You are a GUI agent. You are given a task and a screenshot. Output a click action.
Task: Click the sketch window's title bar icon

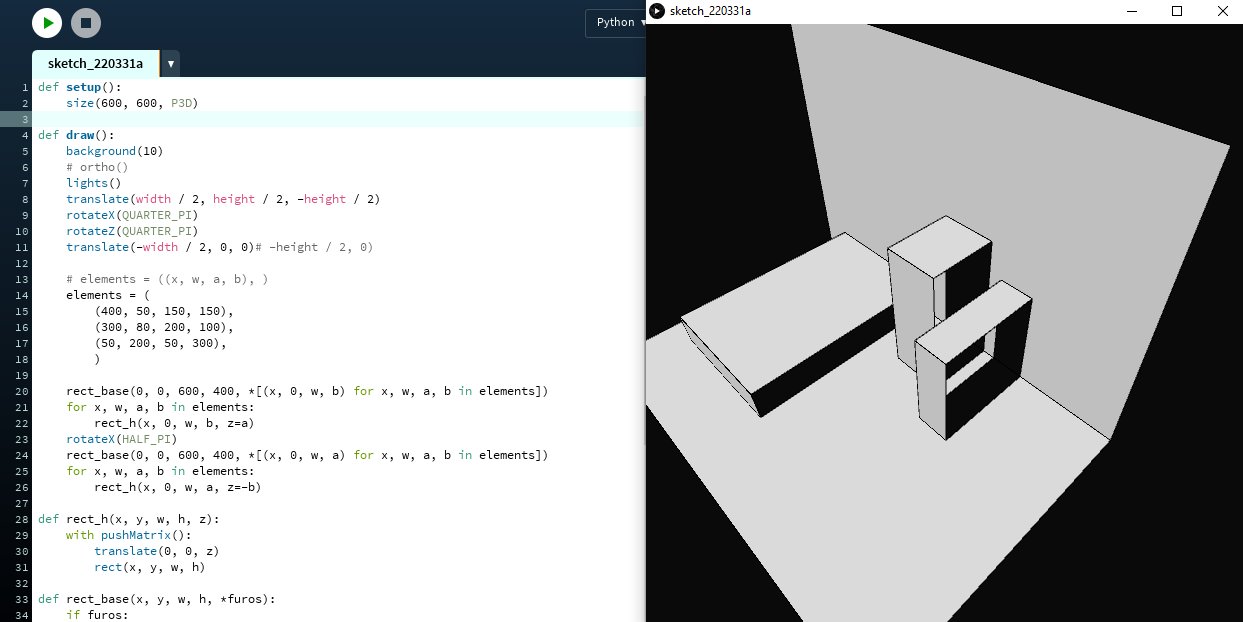[656, 11]
